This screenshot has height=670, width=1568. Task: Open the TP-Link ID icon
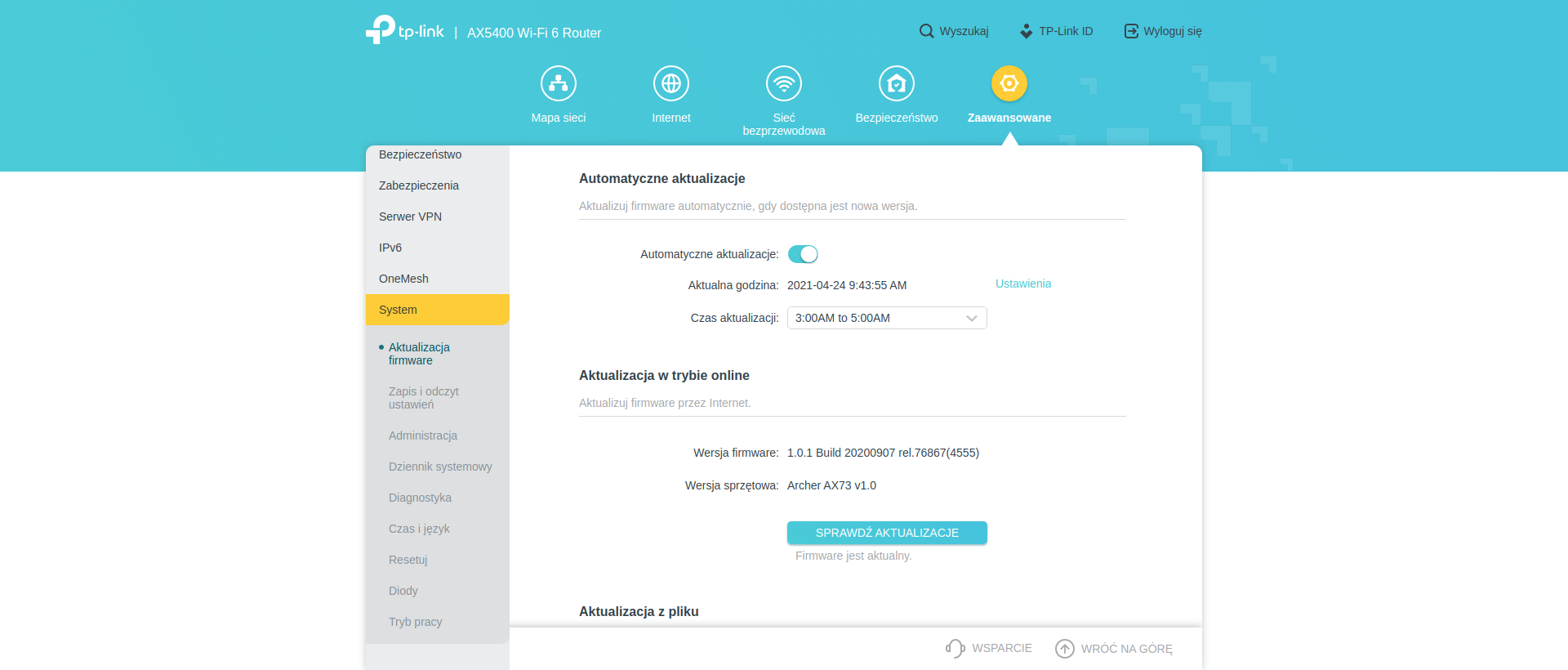coord(1027,31)
